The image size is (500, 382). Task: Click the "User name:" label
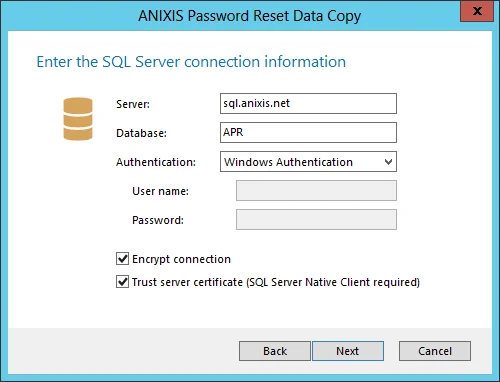coord(160,191)
